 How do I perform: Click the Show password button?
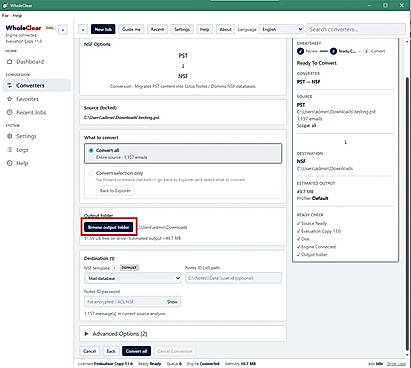[172, 302]
